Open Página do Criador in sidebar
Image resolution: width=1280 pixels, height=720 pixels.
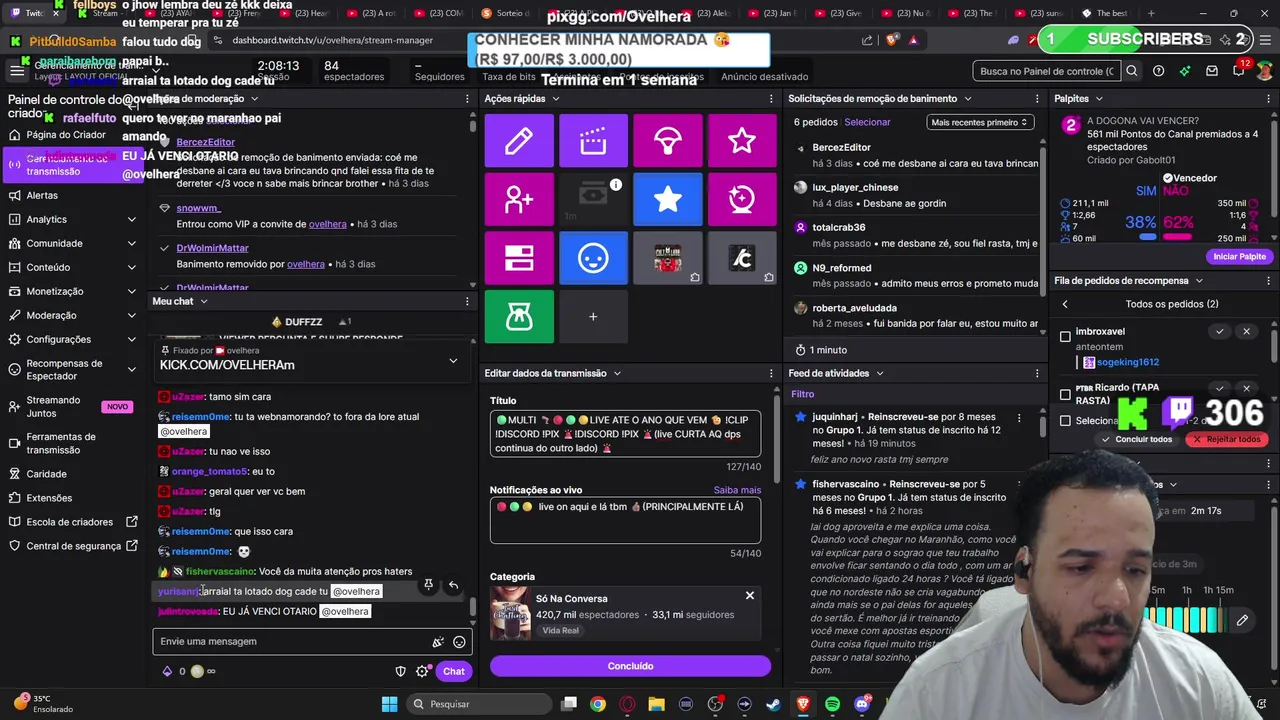pos(66,135)
